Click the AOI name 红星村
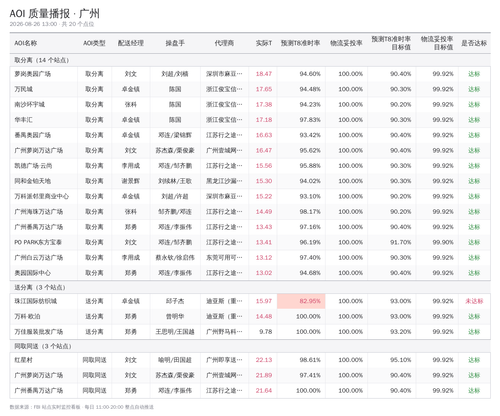This screenshot has height=416, width=500. pyautogui.click(x=23, y=360)
